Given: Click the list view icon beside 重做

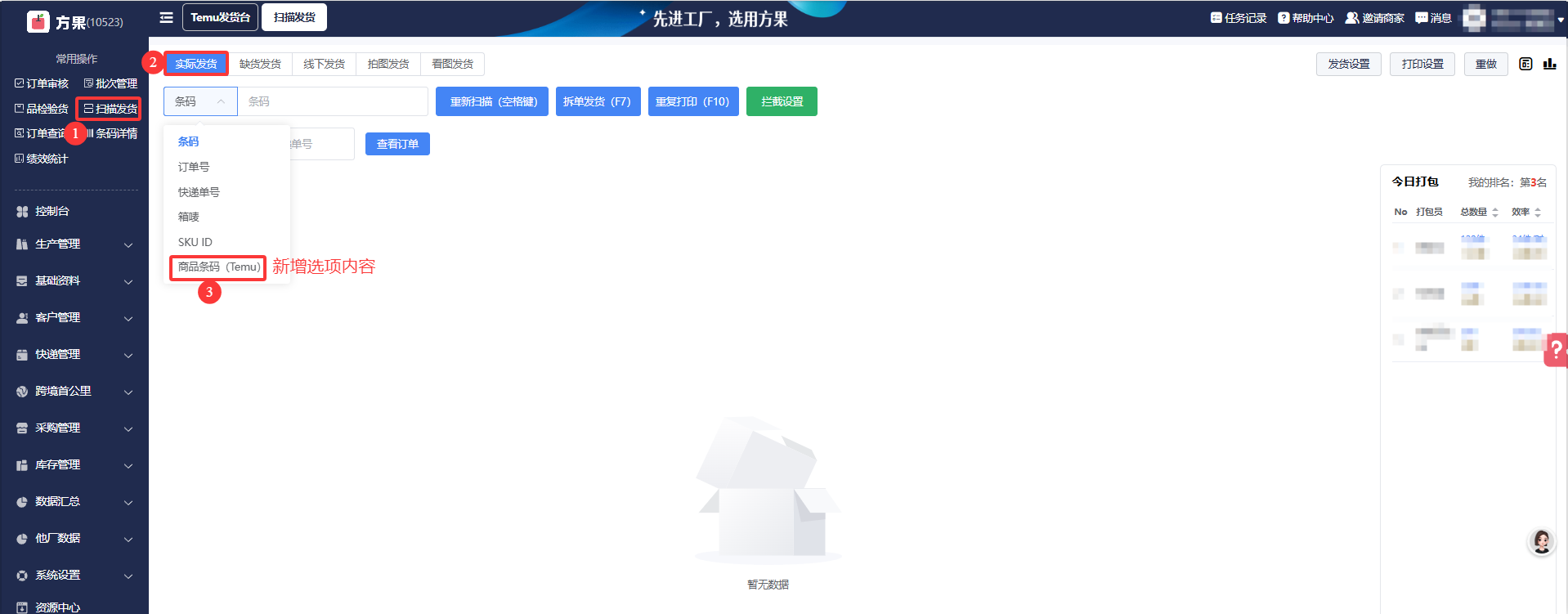Looking at the screenshot, I should pos(1525,64).
